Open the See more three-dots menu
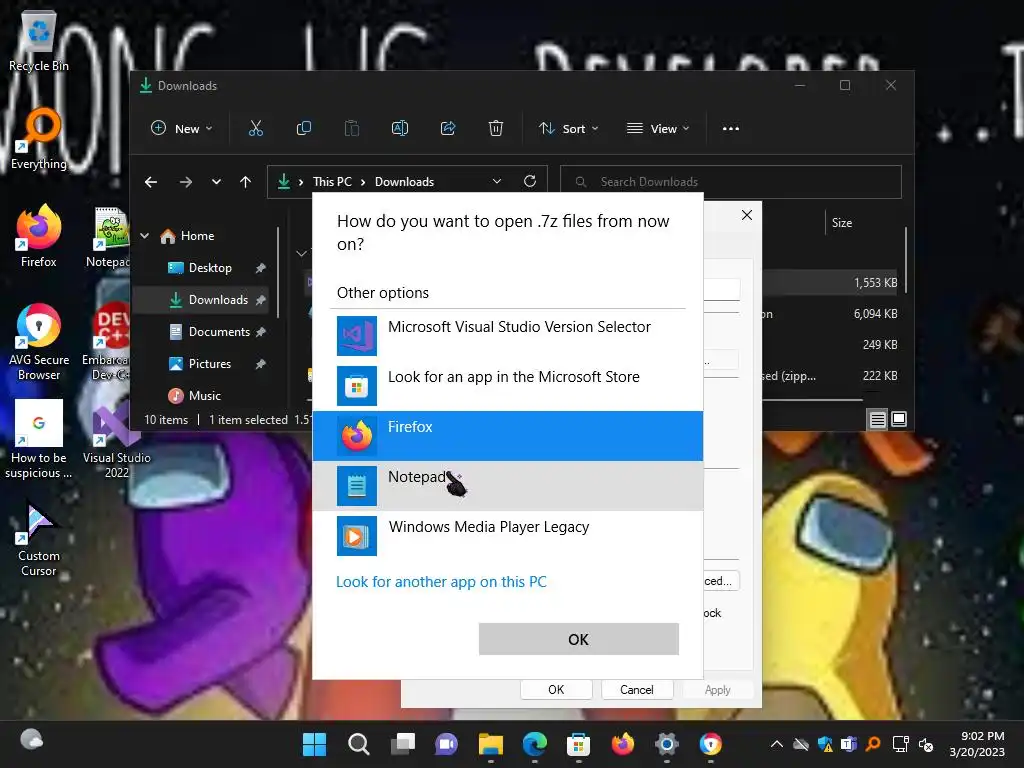Screen dimensions: 1024x768 (x=731, y=129)
